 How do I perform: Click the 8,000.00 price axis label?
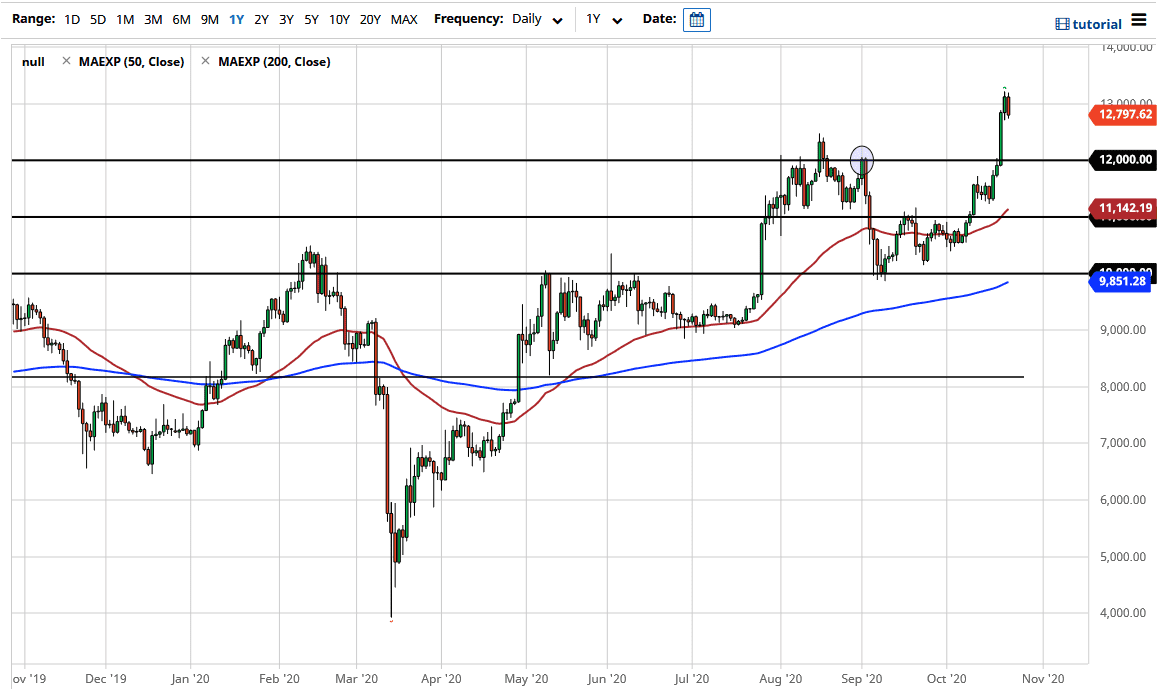1123,387
